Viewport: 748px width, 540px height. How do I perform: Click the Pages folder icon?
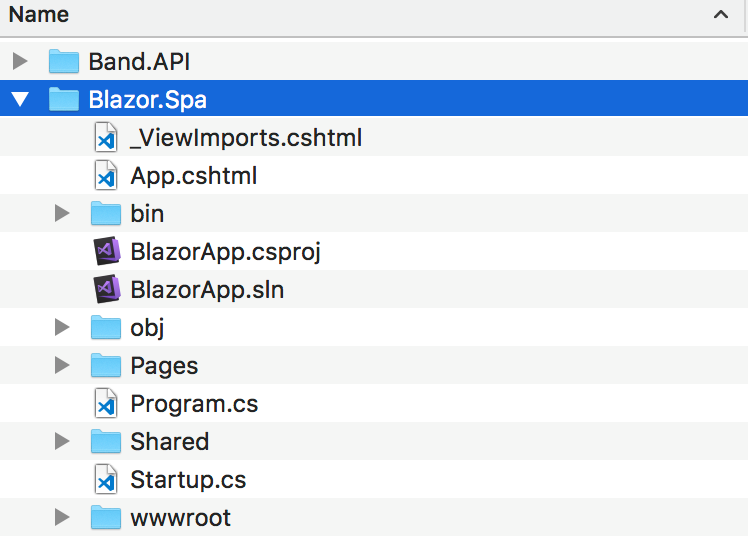tap(106, 365)
